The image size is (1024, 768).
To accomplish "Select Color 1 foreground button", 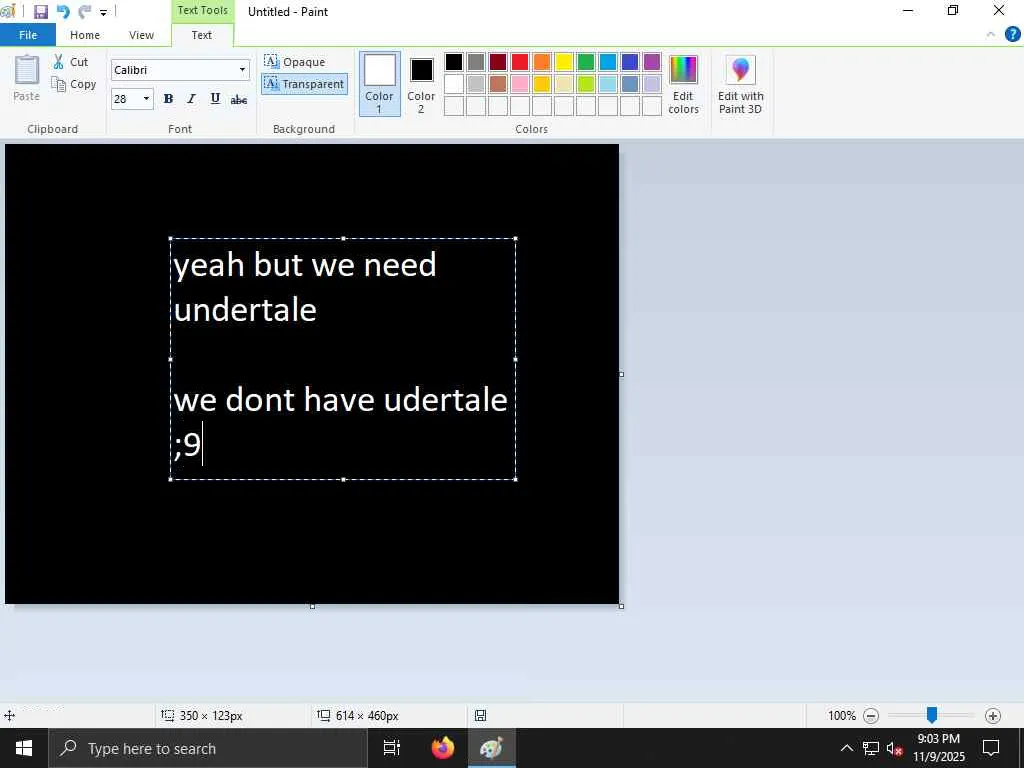I will [379, 84].
